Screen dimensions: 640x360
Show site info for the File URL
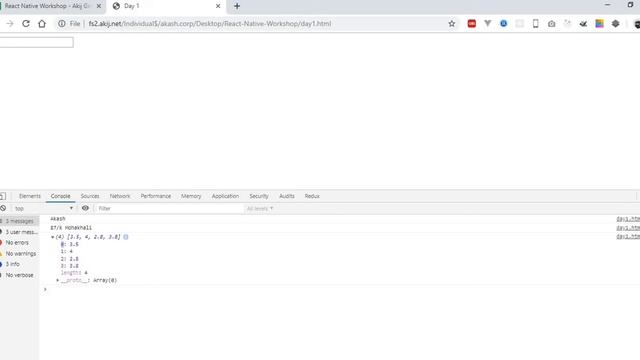click(61, 24)
